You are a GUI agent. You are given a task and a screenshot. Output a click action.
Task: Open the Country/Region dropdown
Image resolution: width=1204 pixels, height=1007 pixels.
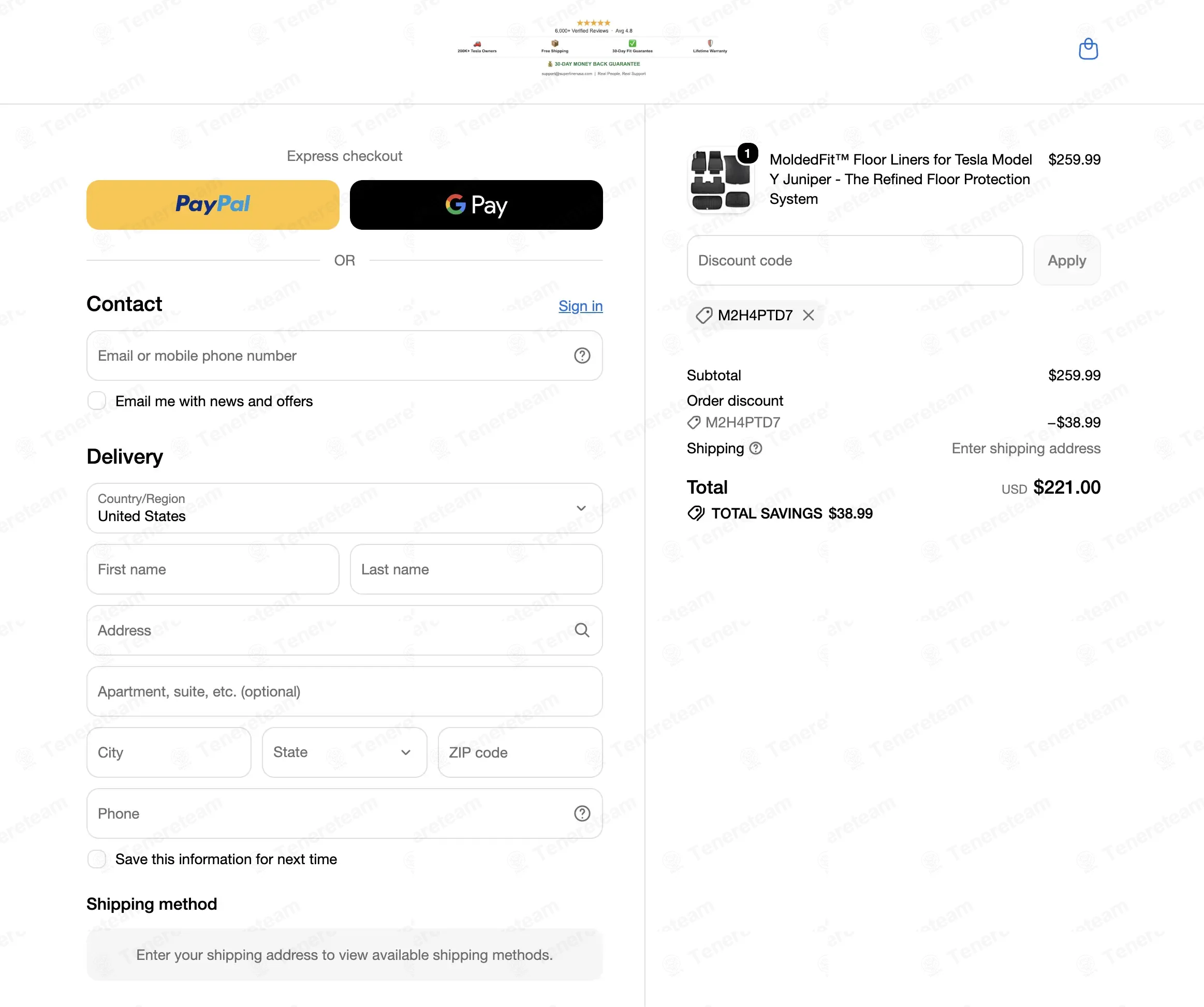pos(344,508)
